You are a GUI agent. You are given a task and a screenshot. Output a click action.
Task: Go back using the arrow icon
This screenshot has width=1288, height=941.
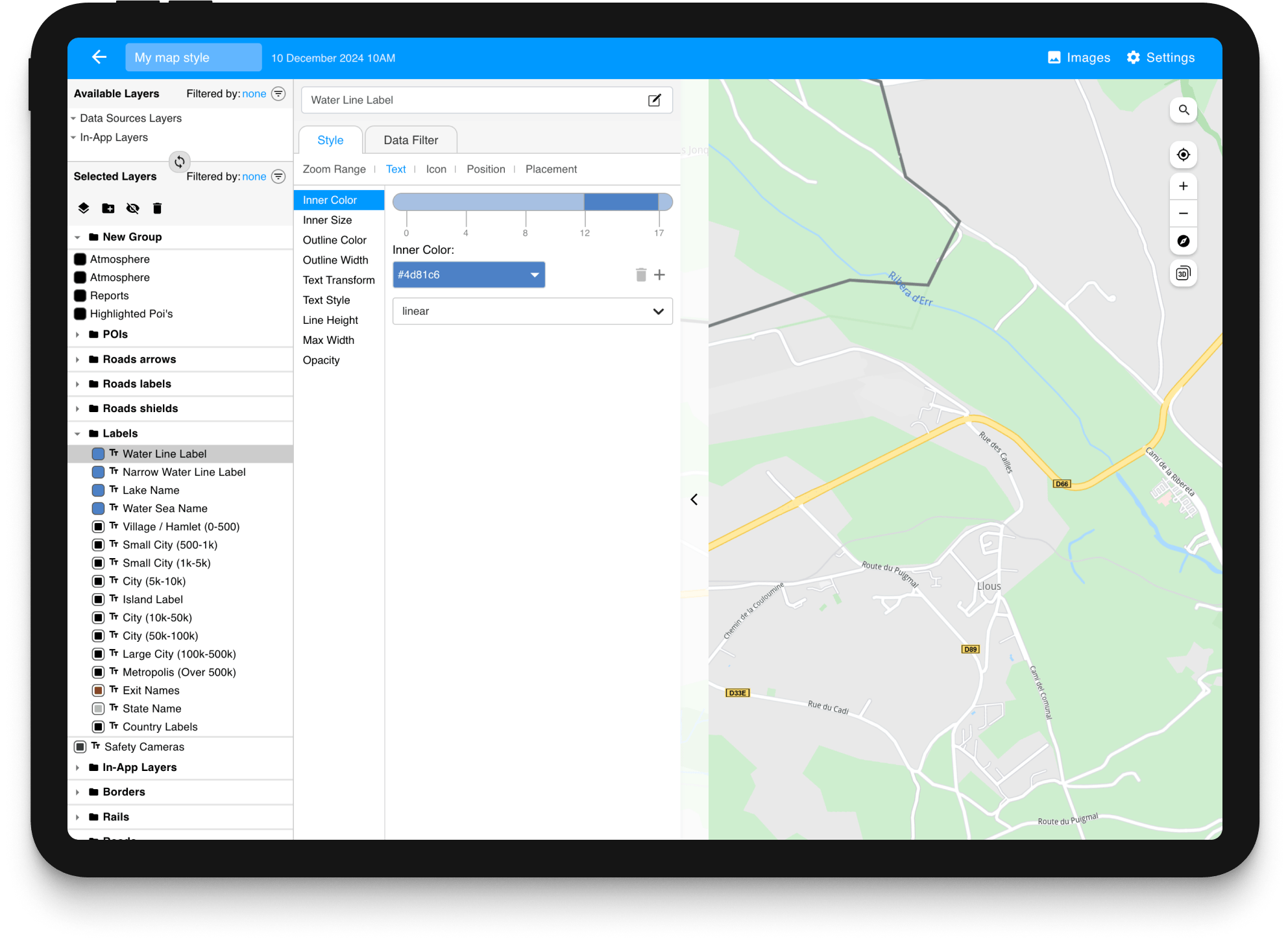[99, 57]
